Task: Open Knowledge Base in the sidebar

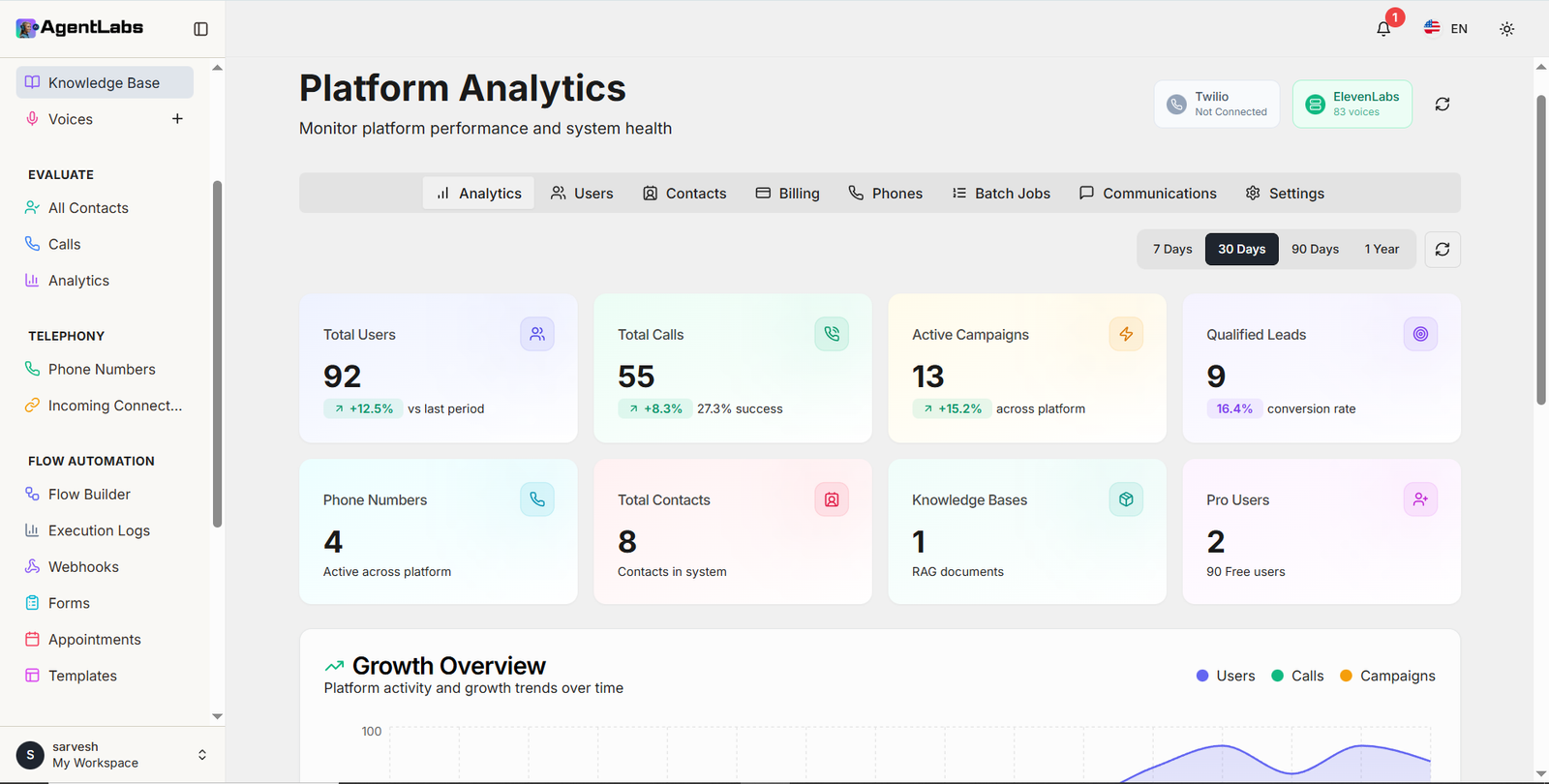Action: 105,82
